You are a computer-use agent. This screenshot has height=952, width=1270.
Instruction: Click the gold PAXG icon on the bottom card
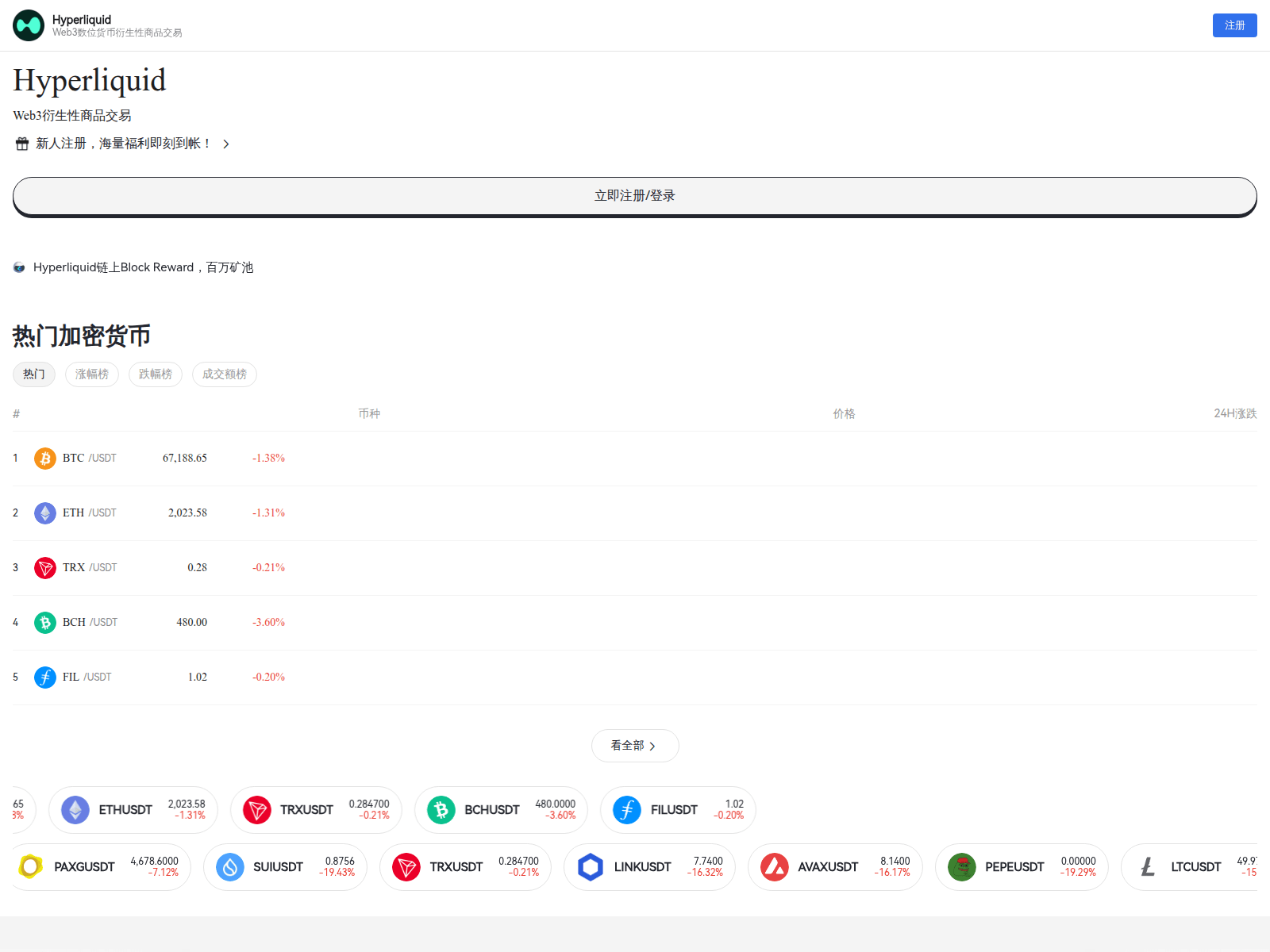(x=30, y=867)
